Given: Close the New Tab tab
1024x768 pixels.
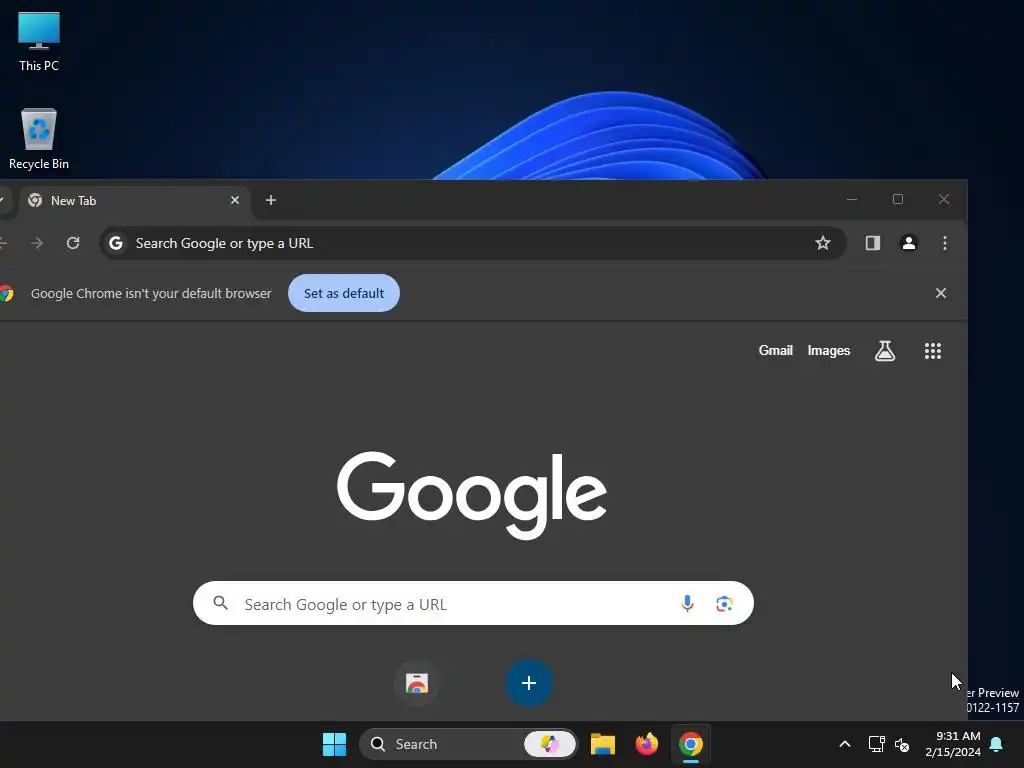Looking at the screenshot, I should (235, 200).
